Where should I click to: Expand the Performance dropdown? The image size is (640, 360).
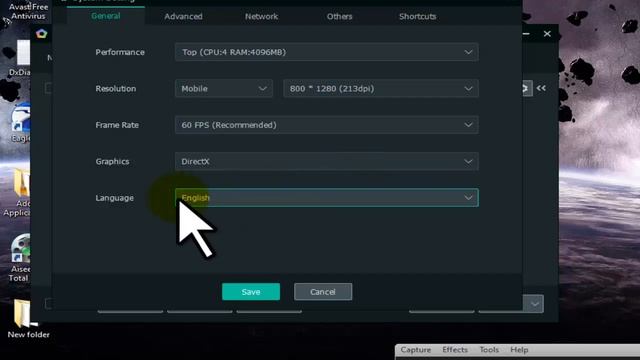point(327,52)
